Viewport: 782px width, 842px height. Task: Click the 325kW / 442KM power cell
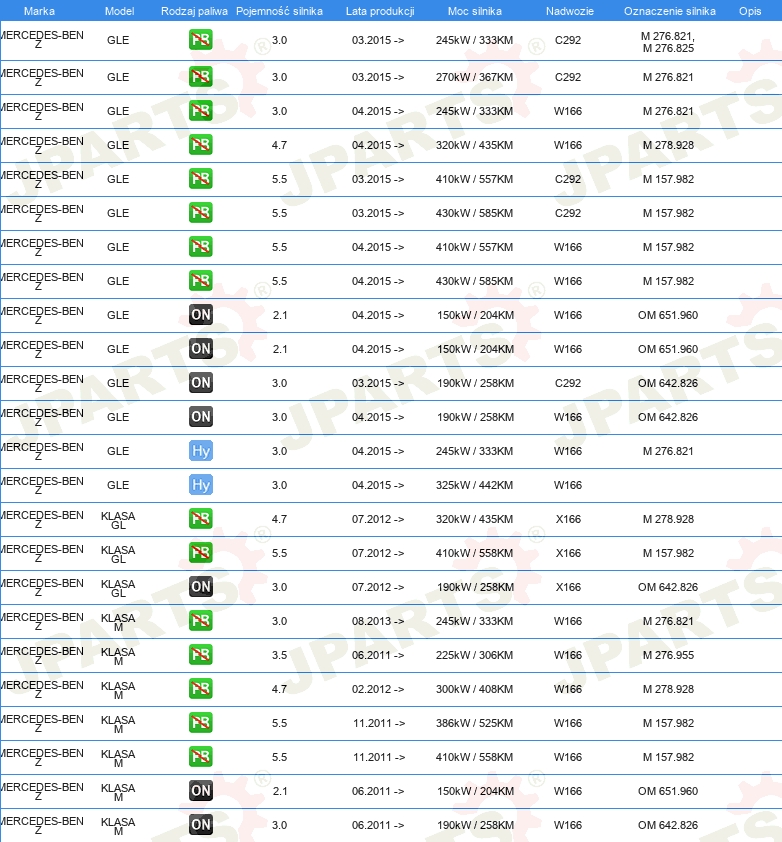tap(474, 485)
